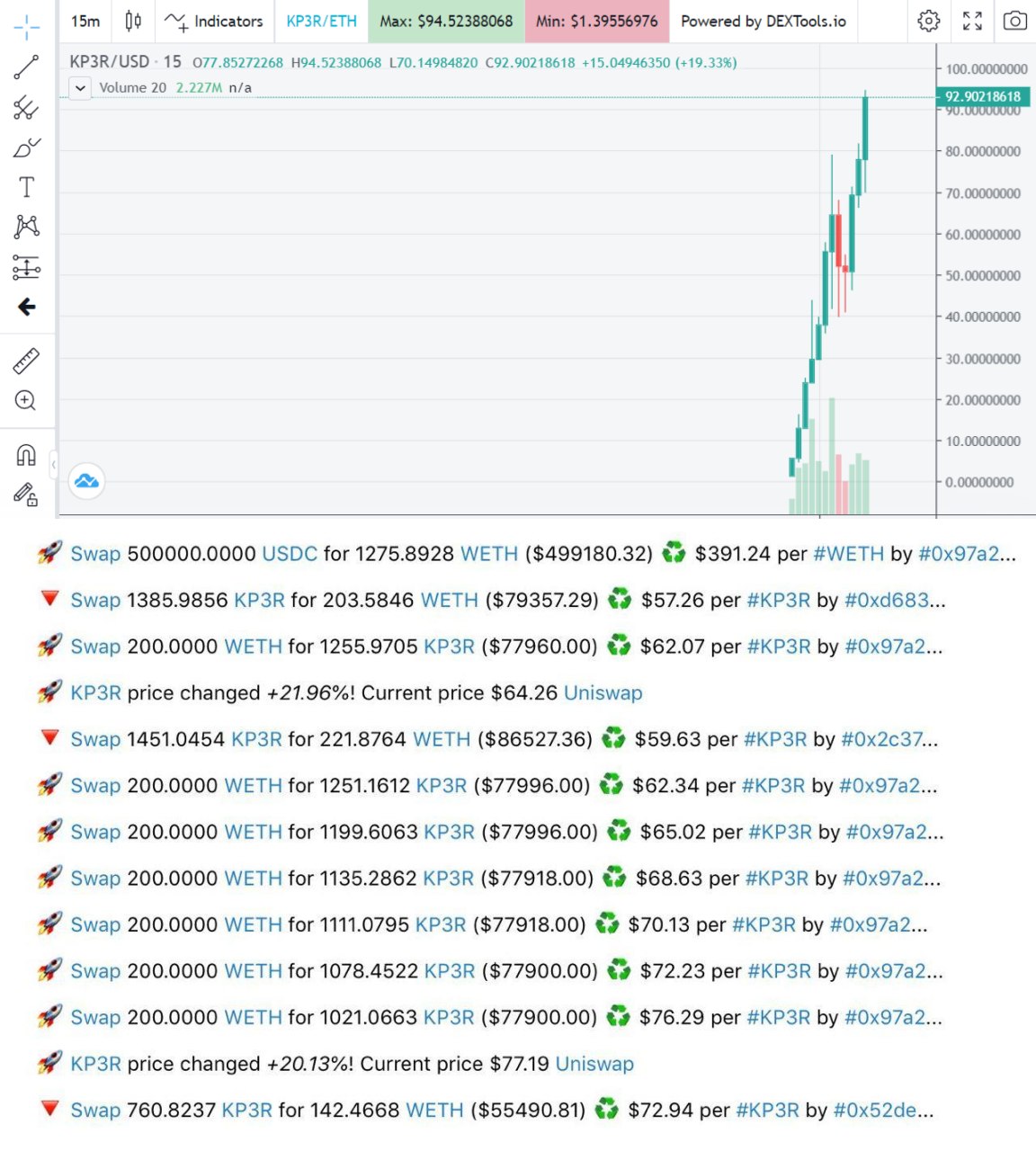Open the Swap link for 500000.0000 USDC
1036x1151 pixels.
(x=95, y=553)
